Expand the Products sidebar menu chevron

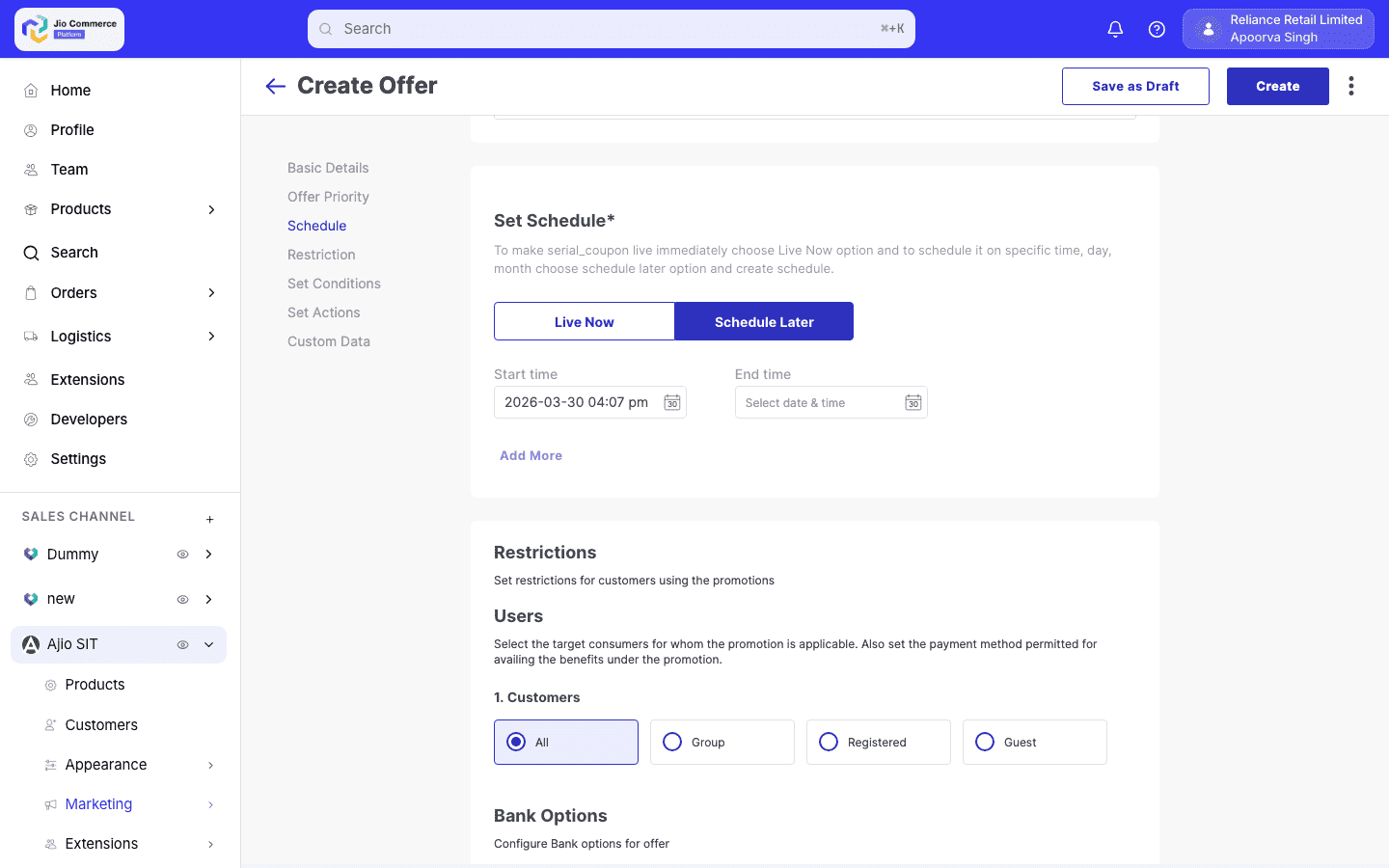211,209
